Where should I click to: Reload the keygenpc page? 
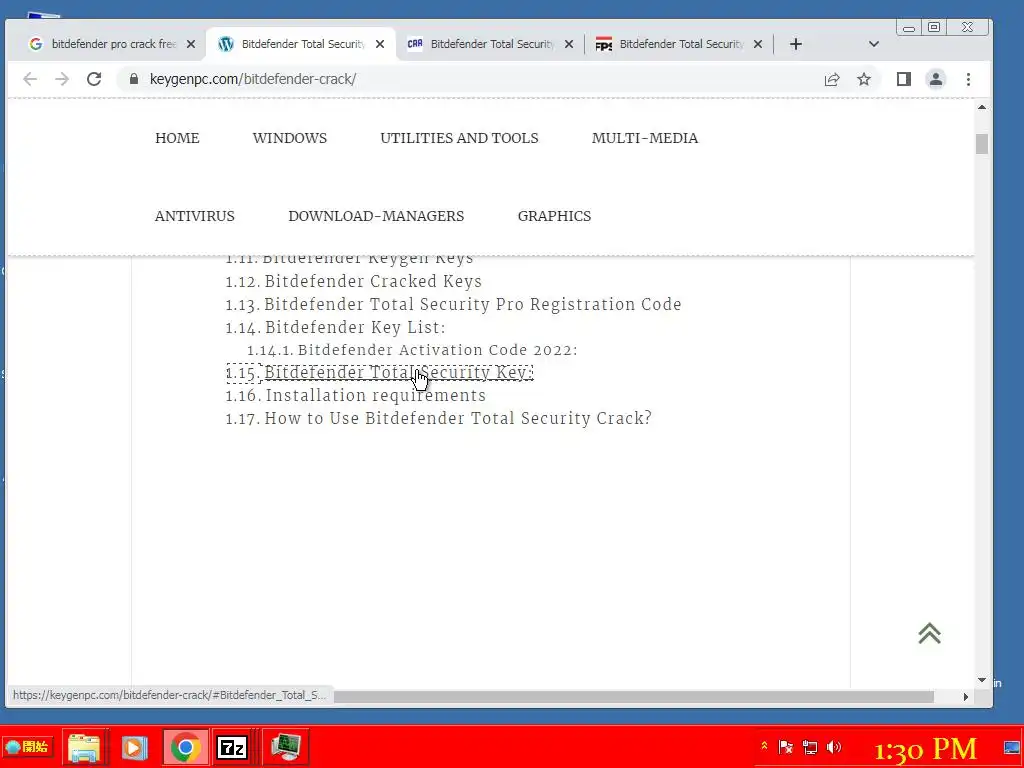tap(94, 79)
